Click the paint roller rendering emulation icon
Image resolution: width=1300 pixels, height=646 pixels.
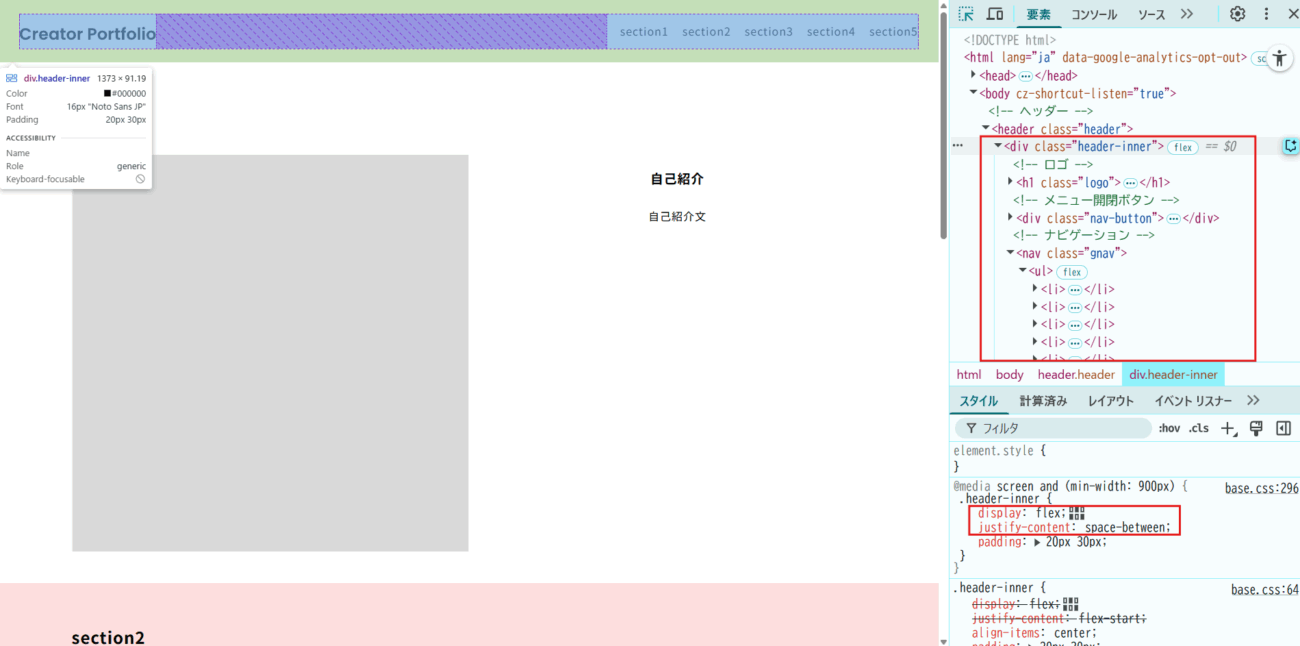pyautogui.click(x=1256, y=428)
